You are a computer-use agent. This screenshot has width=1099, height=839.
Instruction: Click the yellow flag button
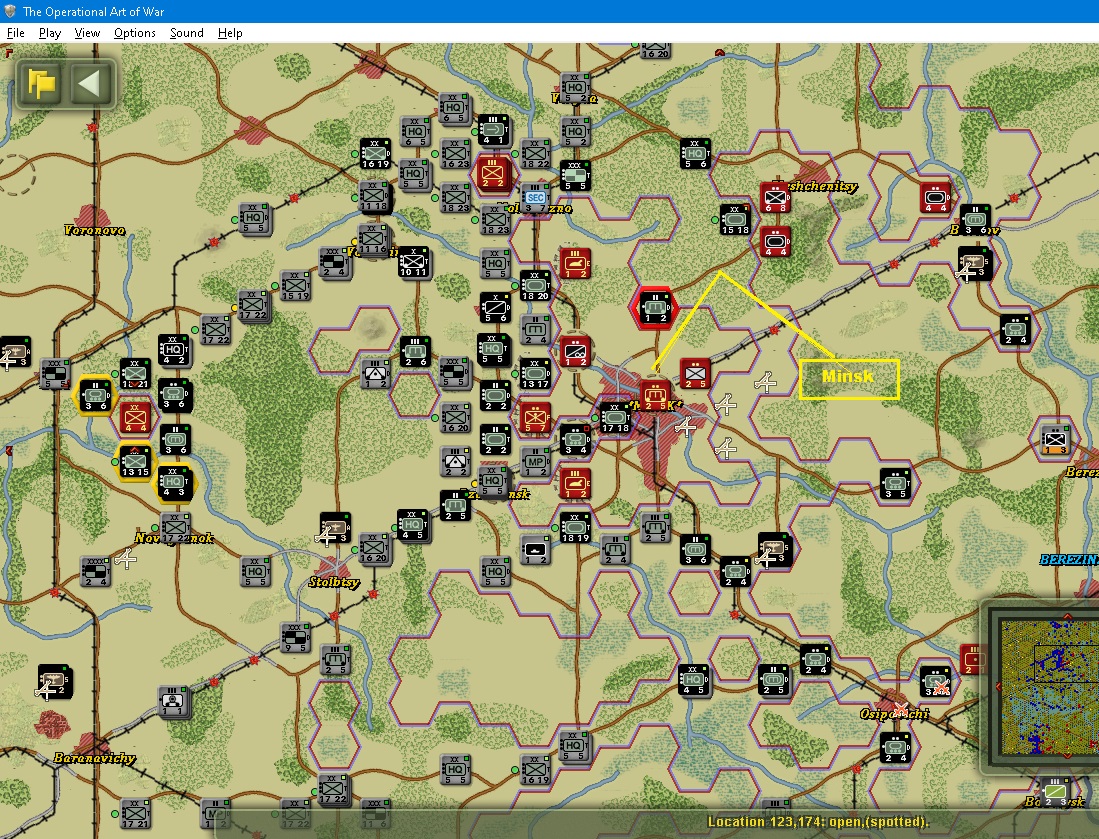(x=41, y=83)
